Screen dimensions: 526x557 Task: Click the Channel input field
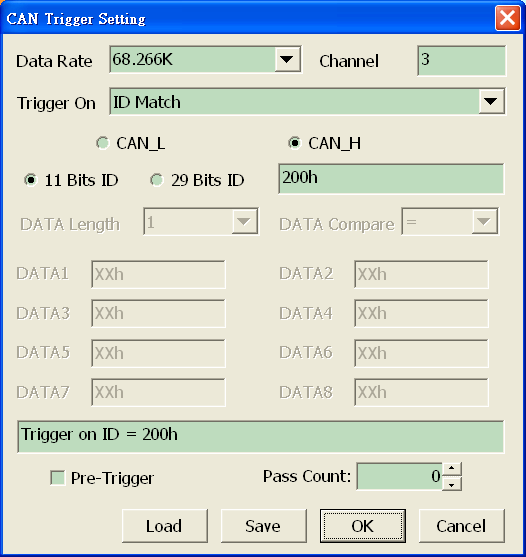click(462, 60)
